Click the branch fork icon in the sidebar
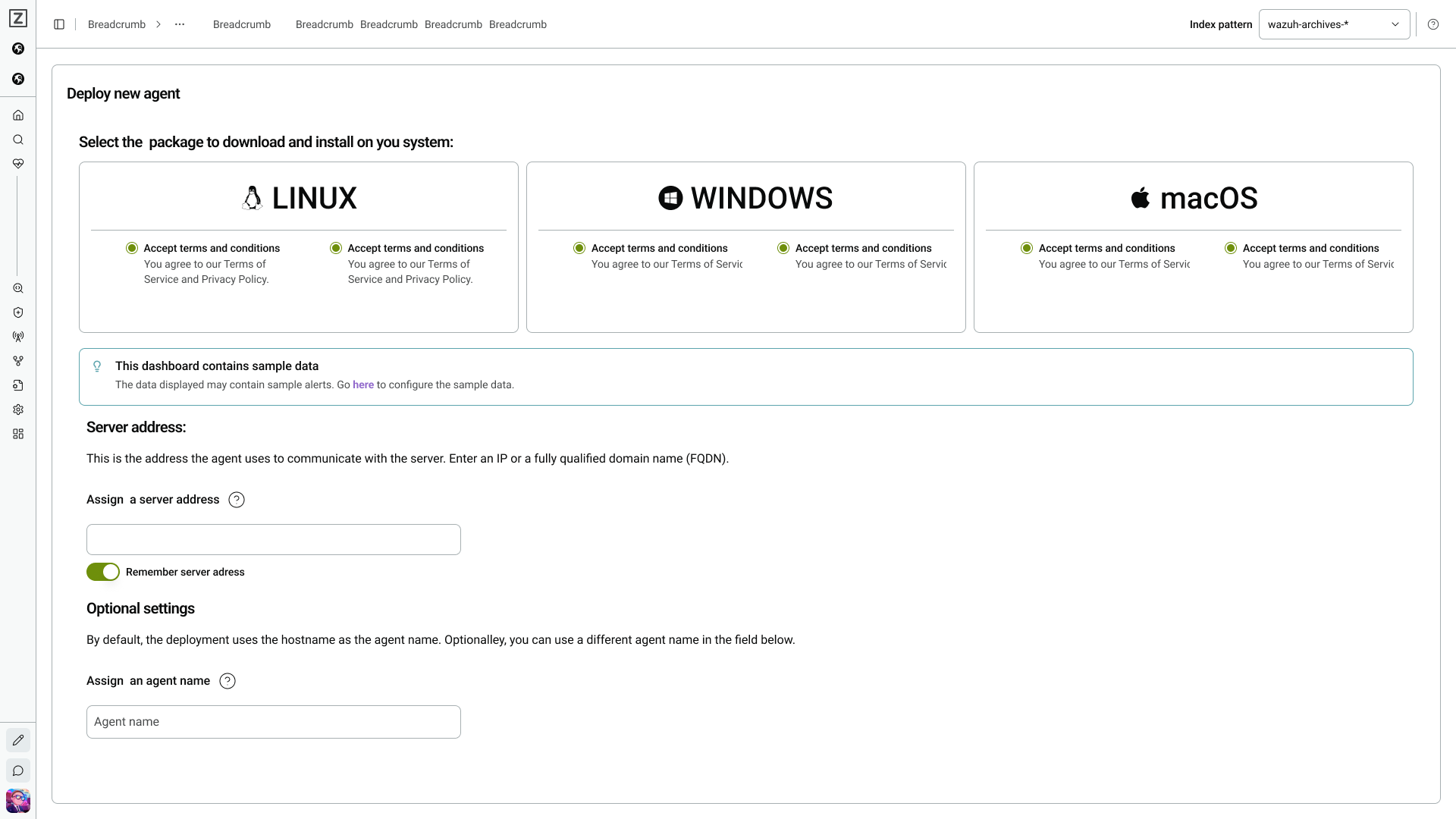Screen dimensions: 1456x819 click(x=18, y=361)
